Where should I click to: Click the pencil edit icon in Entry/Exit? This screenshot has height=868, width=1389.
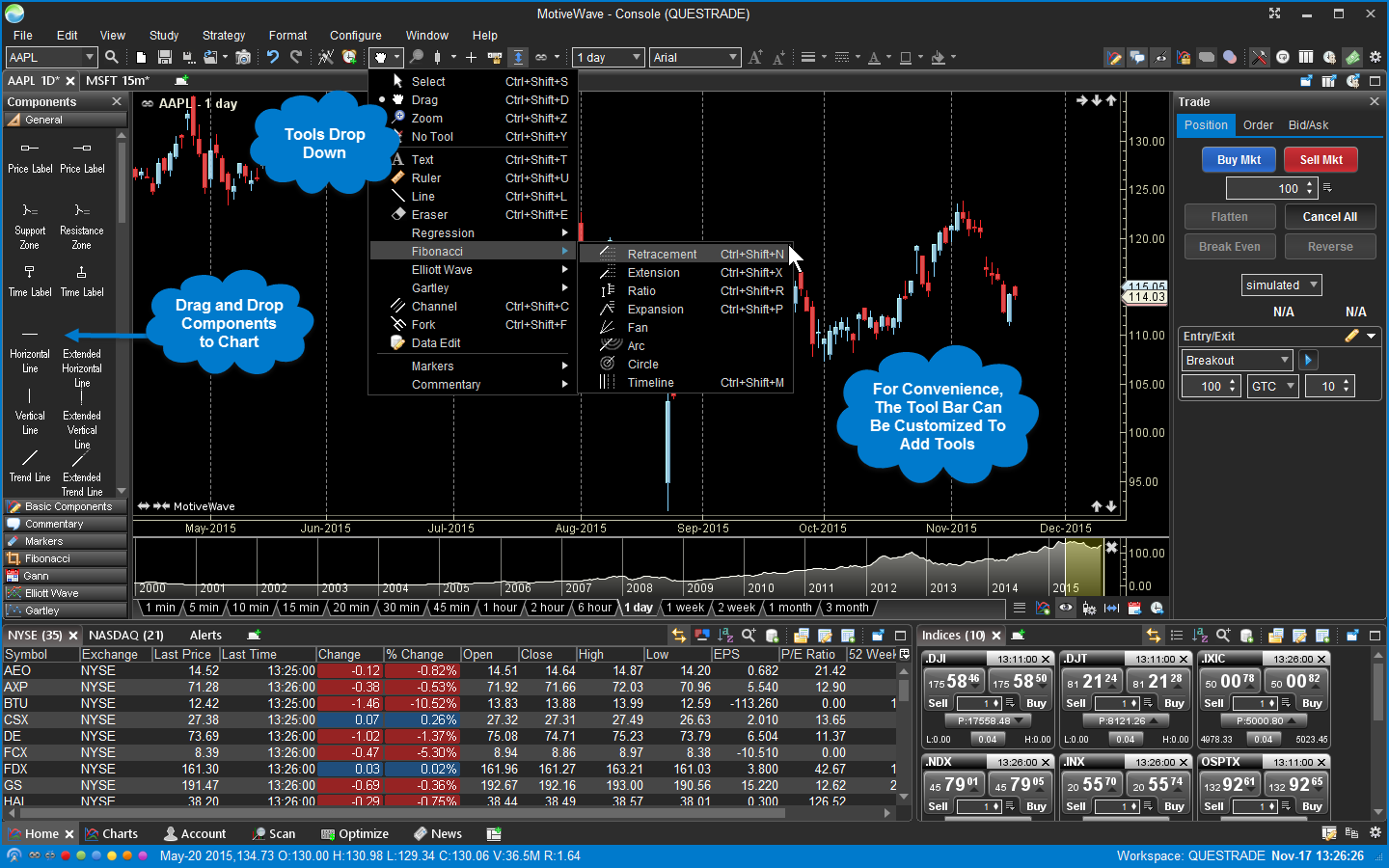[x=1352, y=336]
